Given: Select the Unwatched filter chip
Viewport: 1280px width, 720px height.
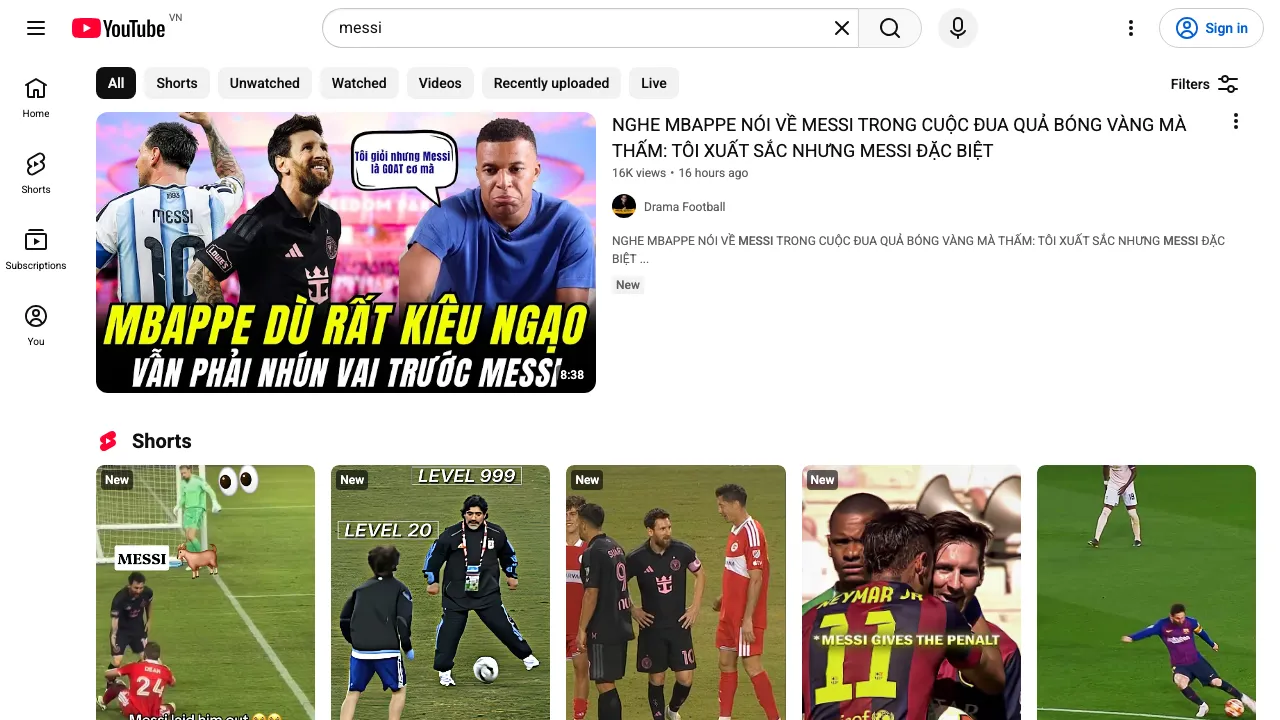Looking at the screenshot, I should coord(265,83).
